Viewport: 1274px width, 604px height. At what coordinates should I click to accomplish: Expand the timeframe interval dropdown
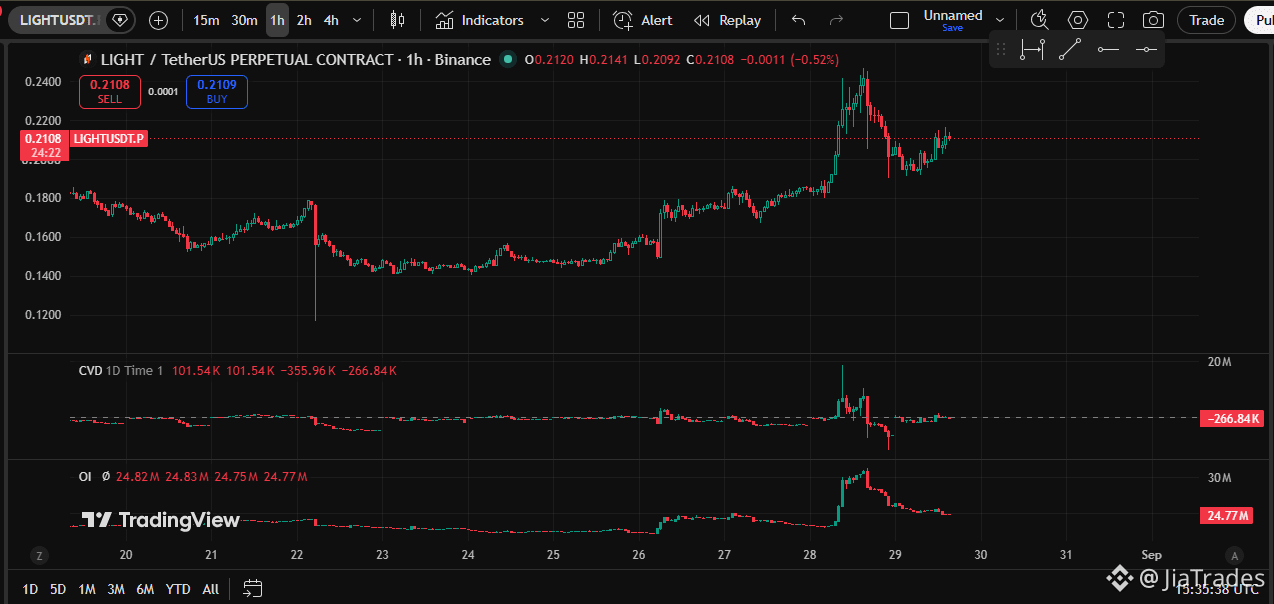[359, 20]
